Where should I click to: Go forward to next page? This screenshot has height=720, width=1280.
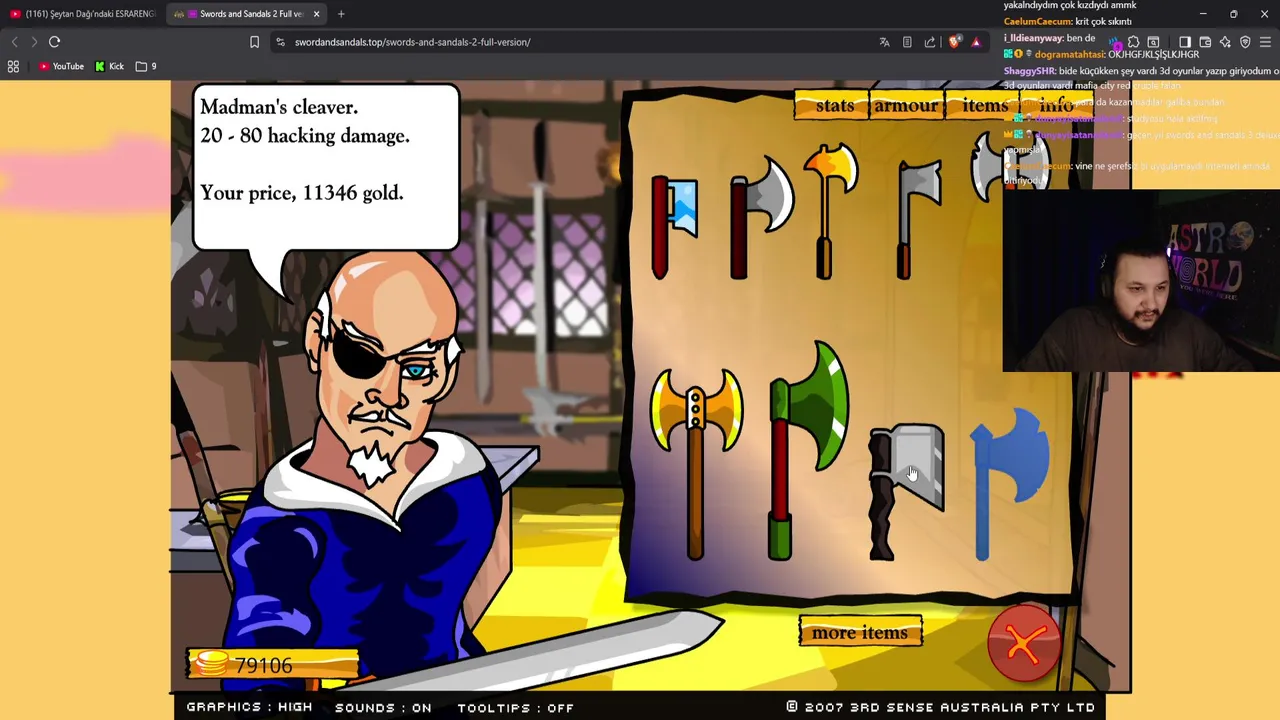[x=33, y=42]
